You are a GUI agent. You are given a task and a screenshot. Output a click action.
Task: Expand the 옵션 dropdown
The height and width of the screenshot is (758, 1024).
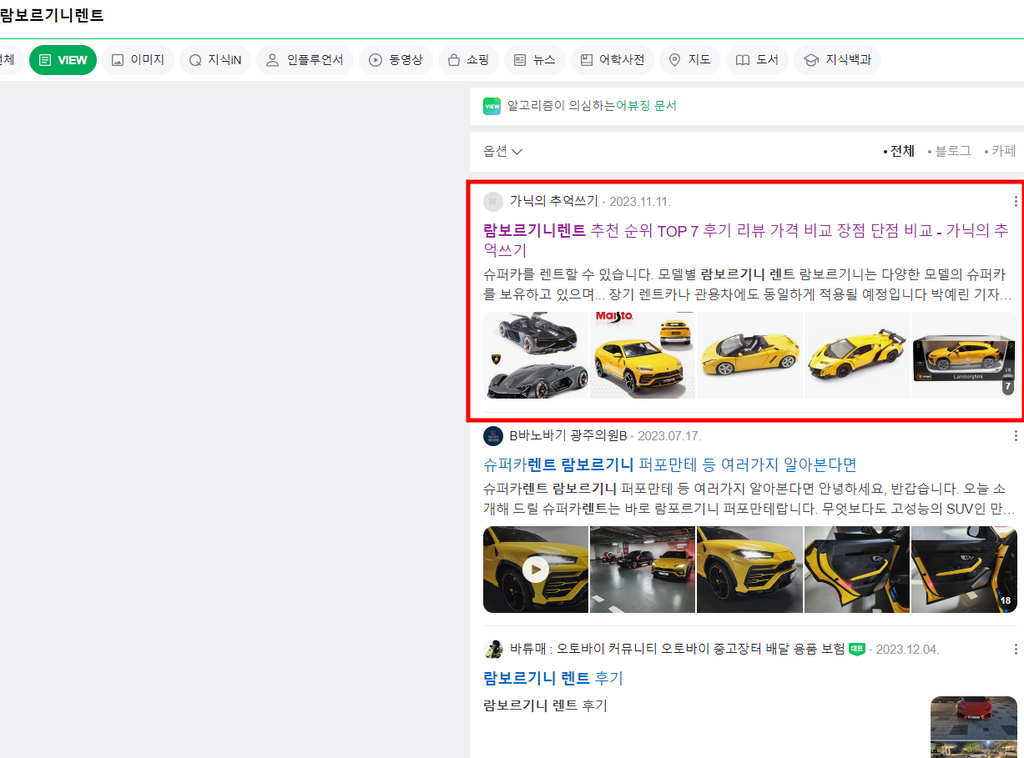click(502, 151)
